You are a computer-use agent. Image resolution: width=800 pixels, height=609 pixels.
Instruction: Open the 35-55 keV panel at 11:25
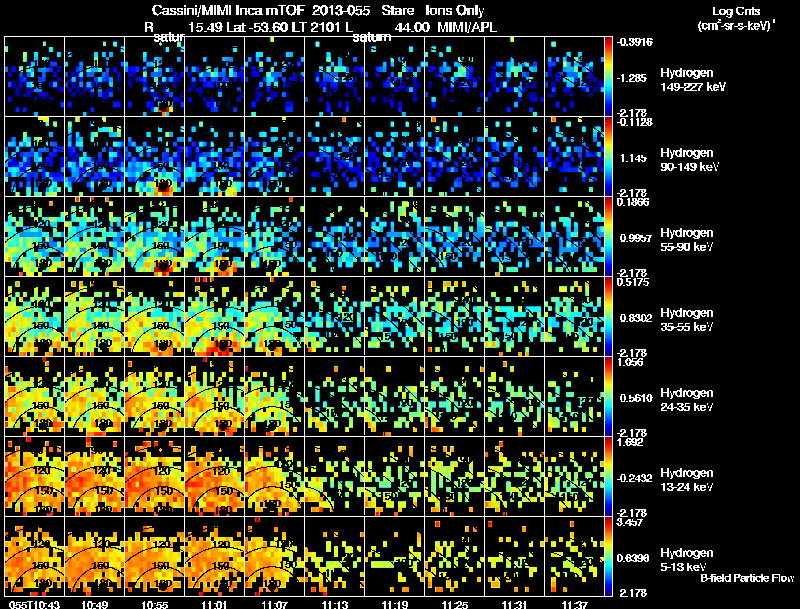click(455, 317)
